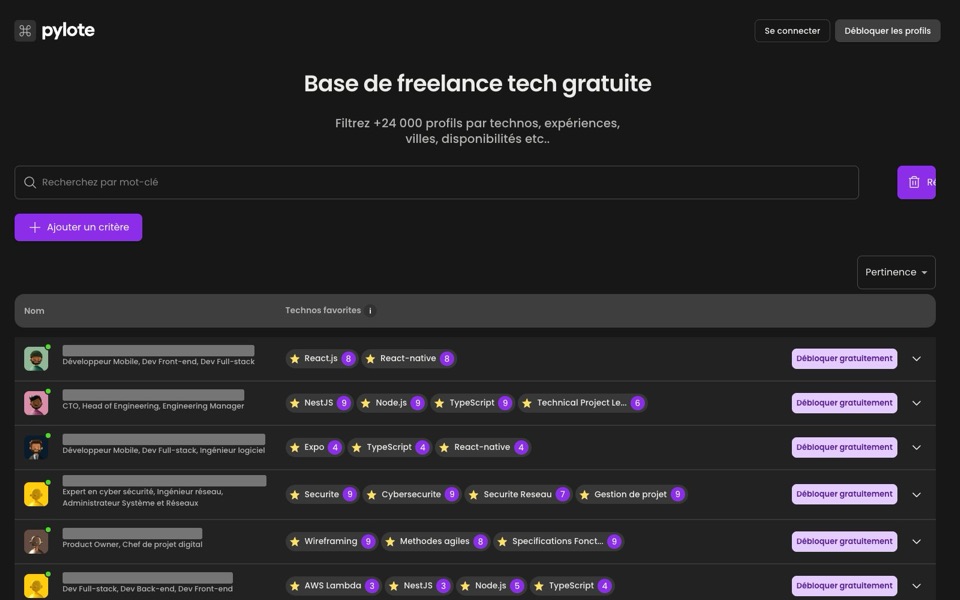
Task: Click Débloquer gratuitement on the Wireframing row
Action: (844, 541)
